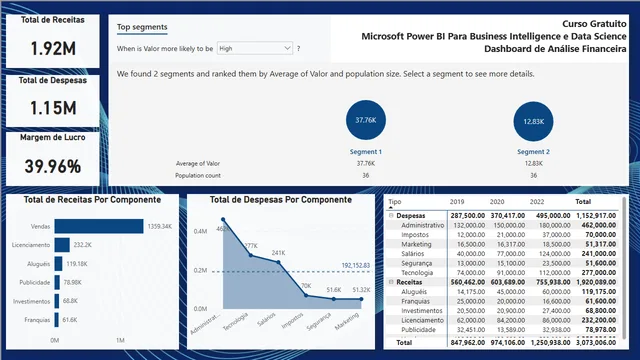The image size is (640, 360).
Task: Sort by the Tipo column header
Action: [395, 202]
